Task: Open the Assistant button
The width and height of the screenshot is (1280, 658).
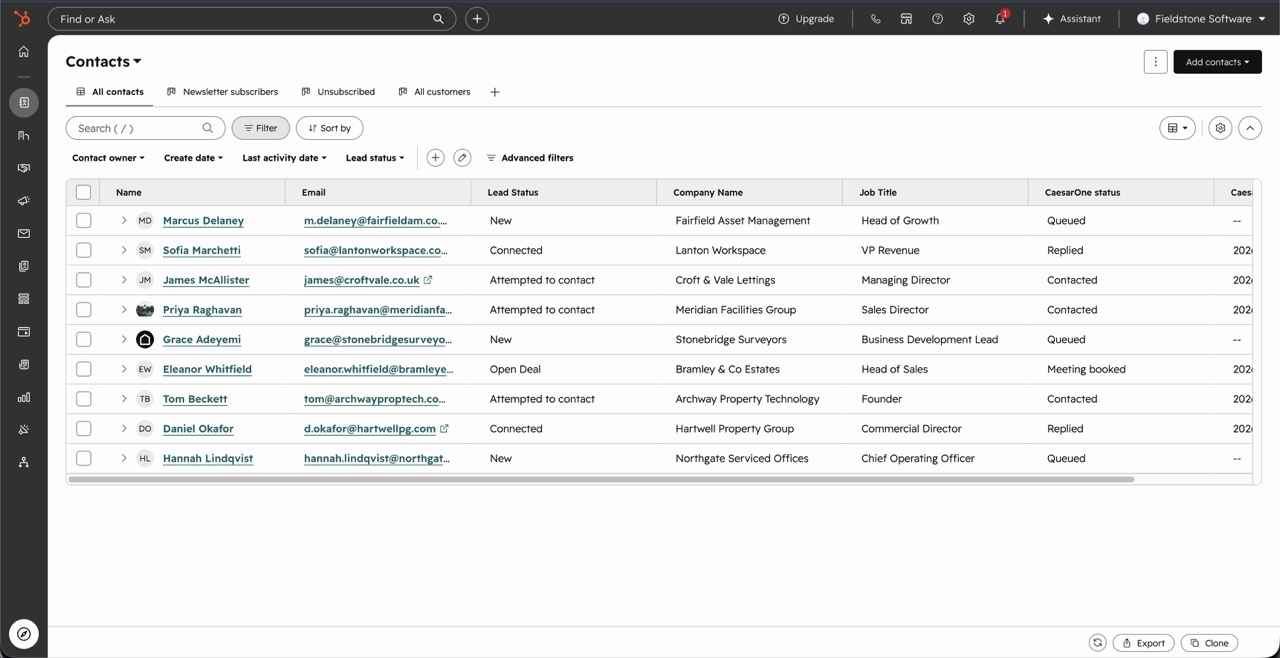Action: pos(1072,19)
